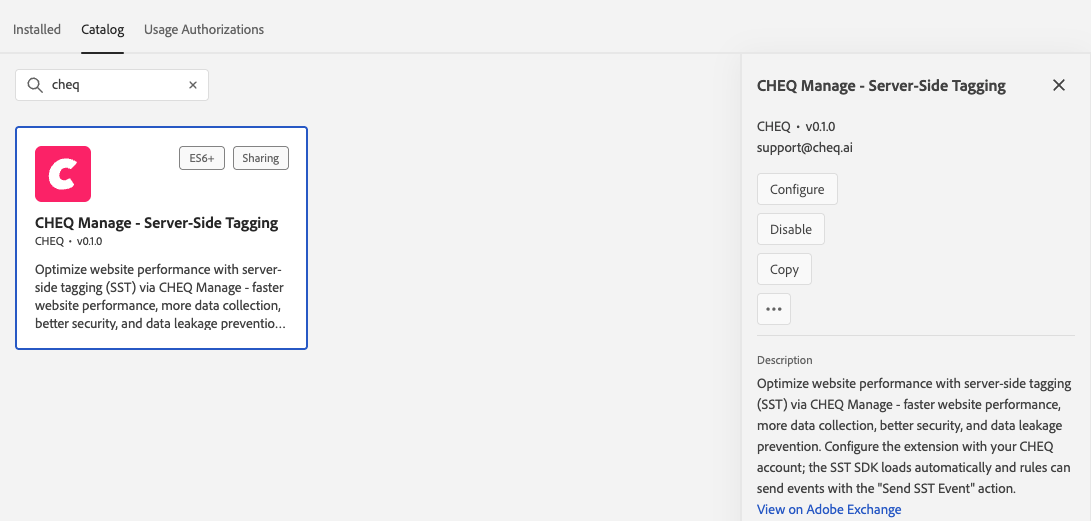Select the CHEQ Manage card title
The image size is (1091, 521).
point(157,223)
